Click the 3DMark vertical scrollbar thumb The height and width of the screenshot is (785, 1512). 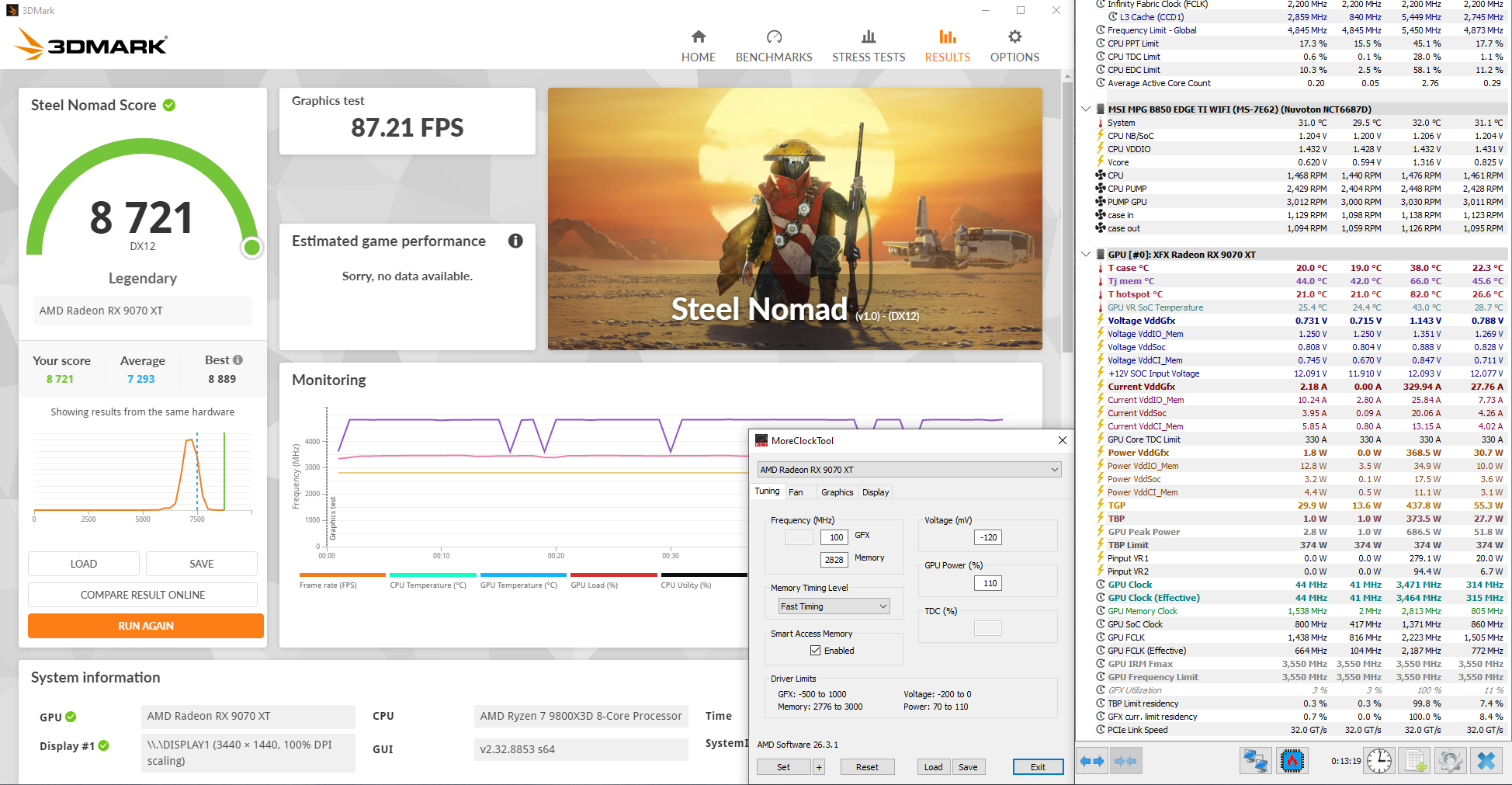(1068, 217)
